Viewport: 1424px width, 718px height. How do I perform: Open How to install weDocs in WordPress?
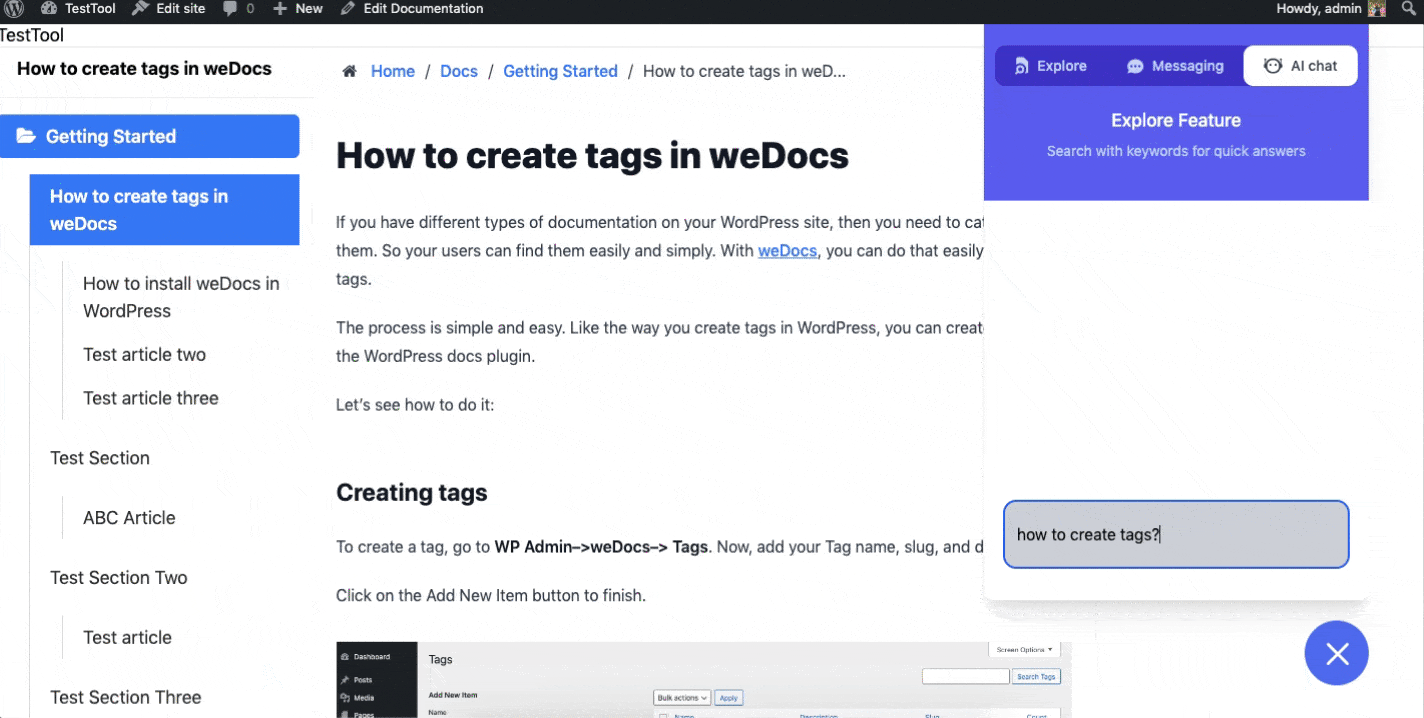pos(181,297)
